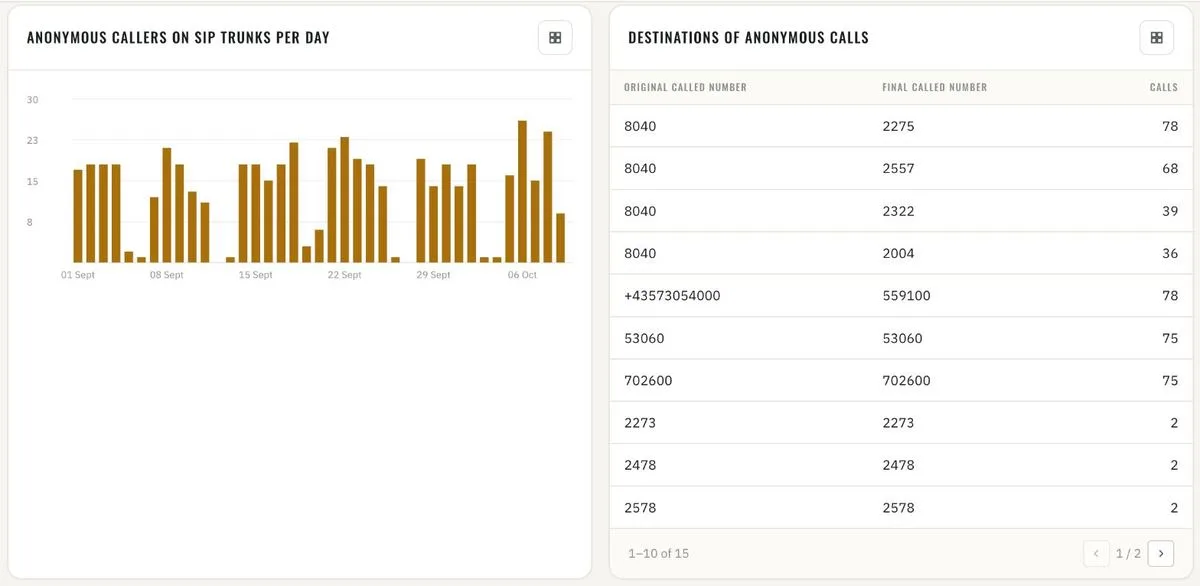
Task: Click the chart title Anonymous Callers on SIP Trunks
Action: coord(178,38)
